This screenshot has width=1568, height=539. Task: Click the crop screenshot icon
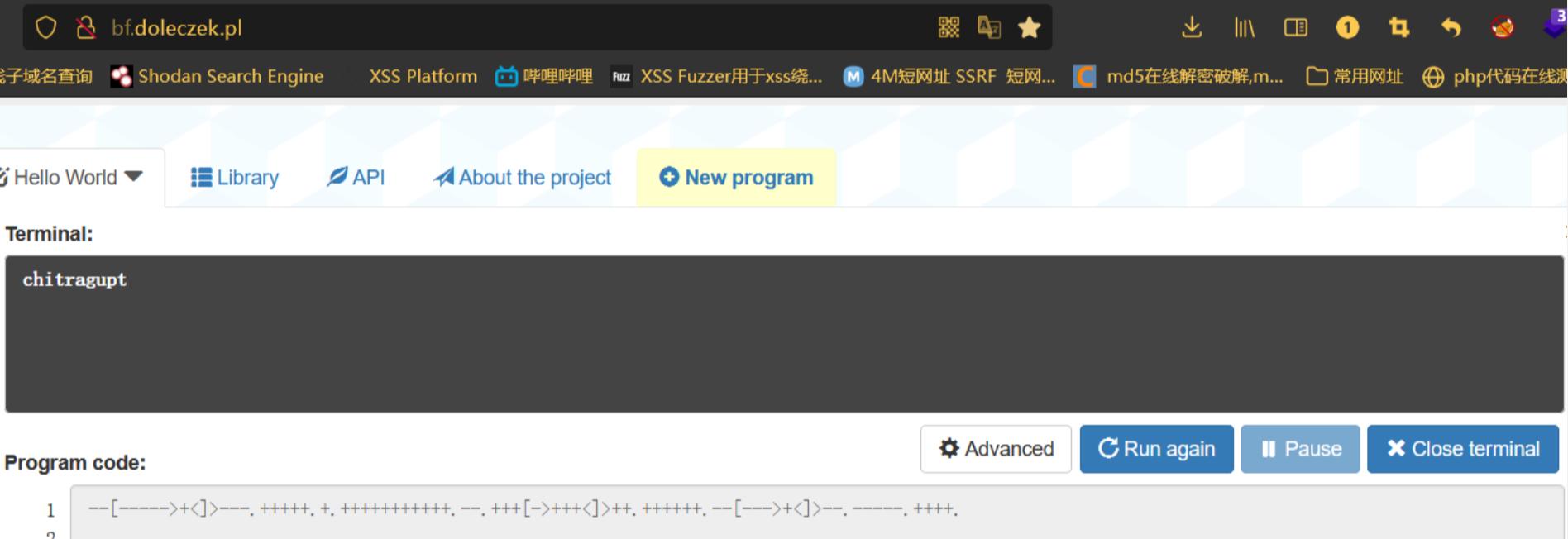click(x=1399, y=28)
